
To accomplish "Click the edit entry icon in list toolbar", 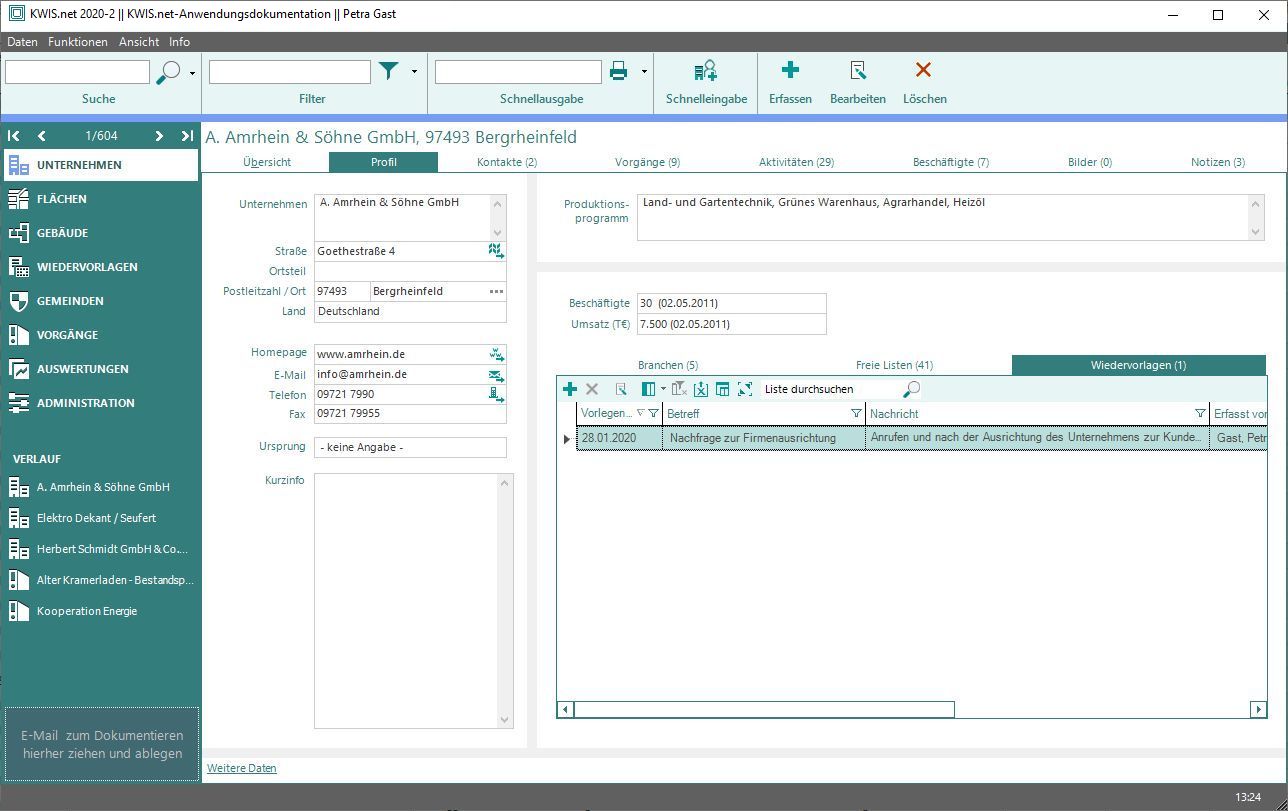I will pyautogui.click(x=621, y=389).
